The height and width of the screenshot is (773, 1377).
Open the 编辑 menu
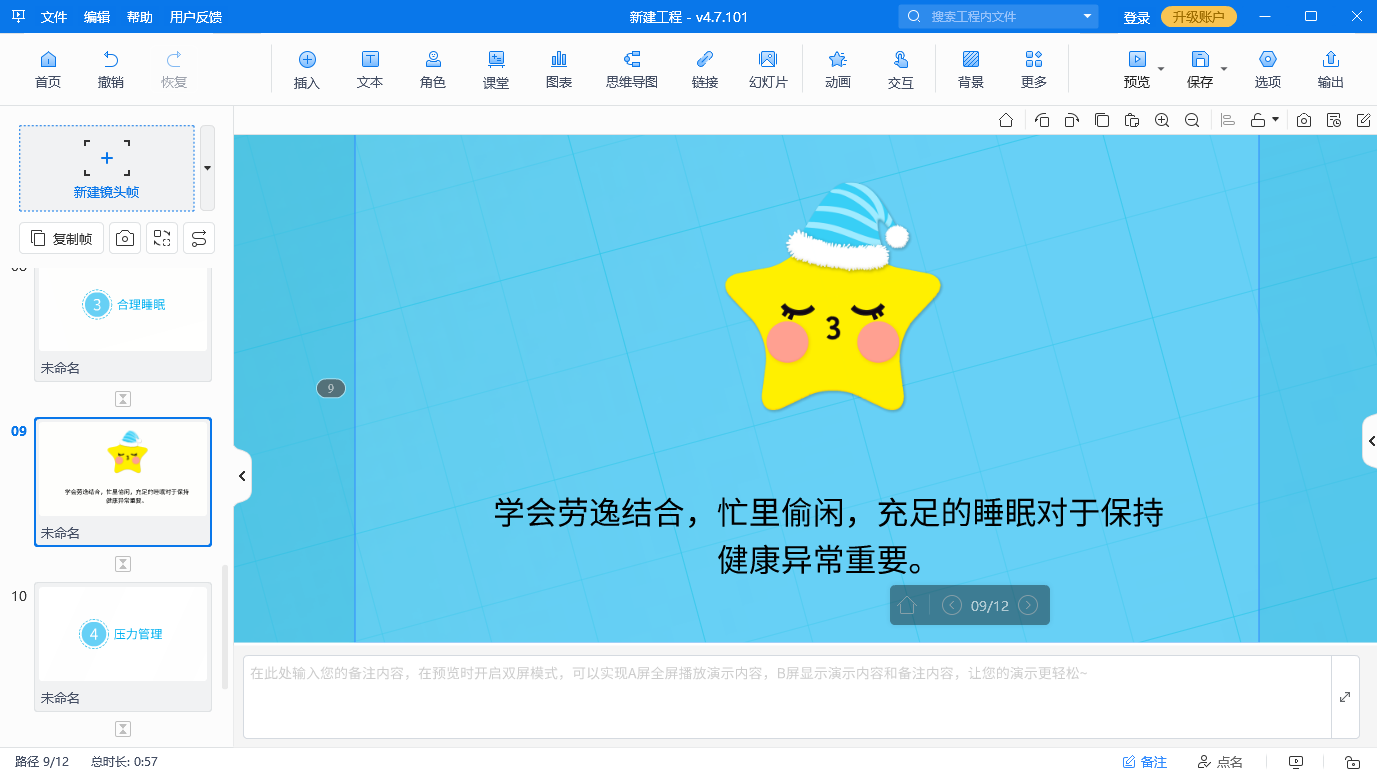pos(97,17)
